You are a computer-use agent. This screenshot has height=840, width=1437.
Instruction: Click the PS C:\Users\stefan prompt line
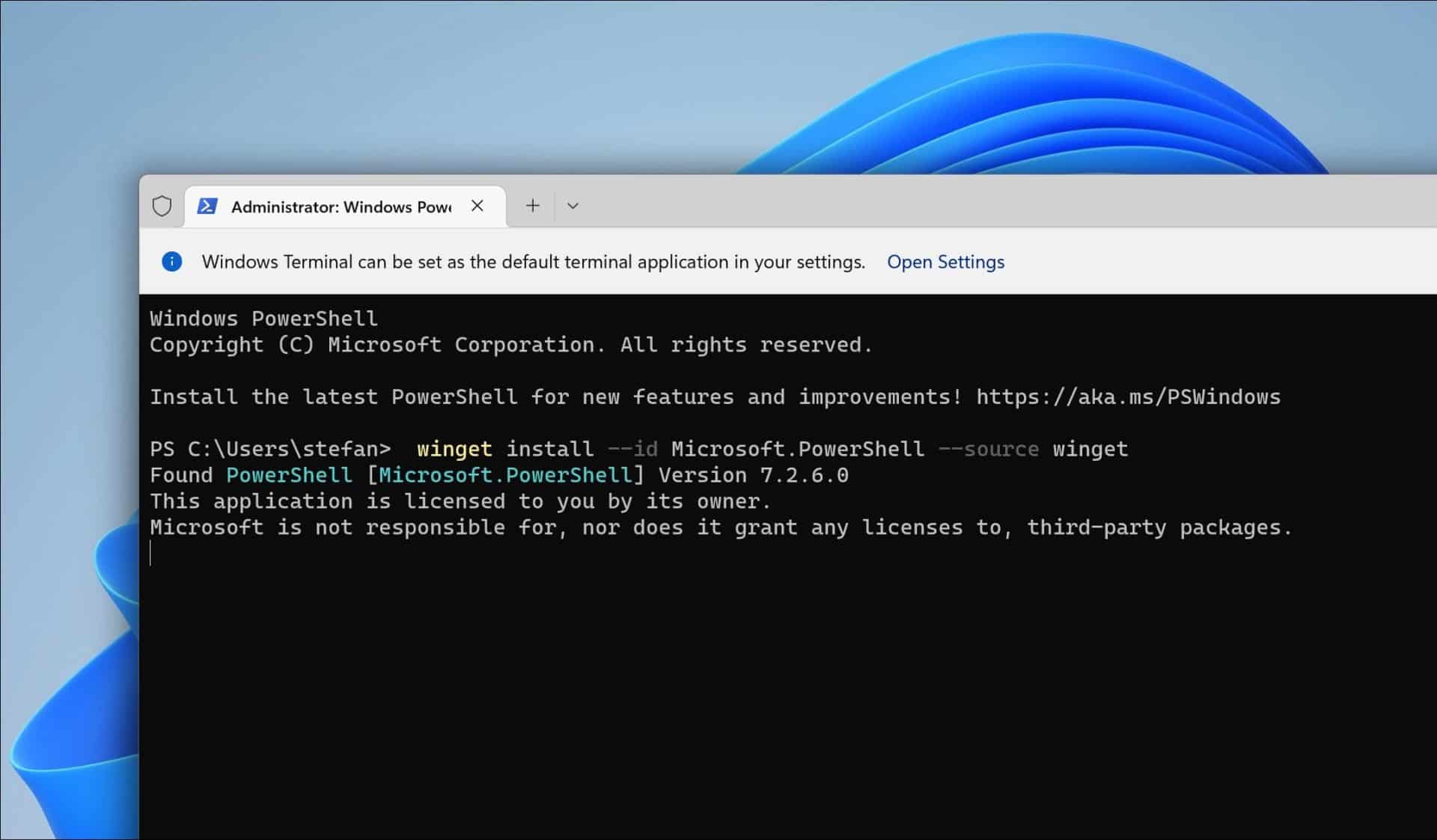269,449
